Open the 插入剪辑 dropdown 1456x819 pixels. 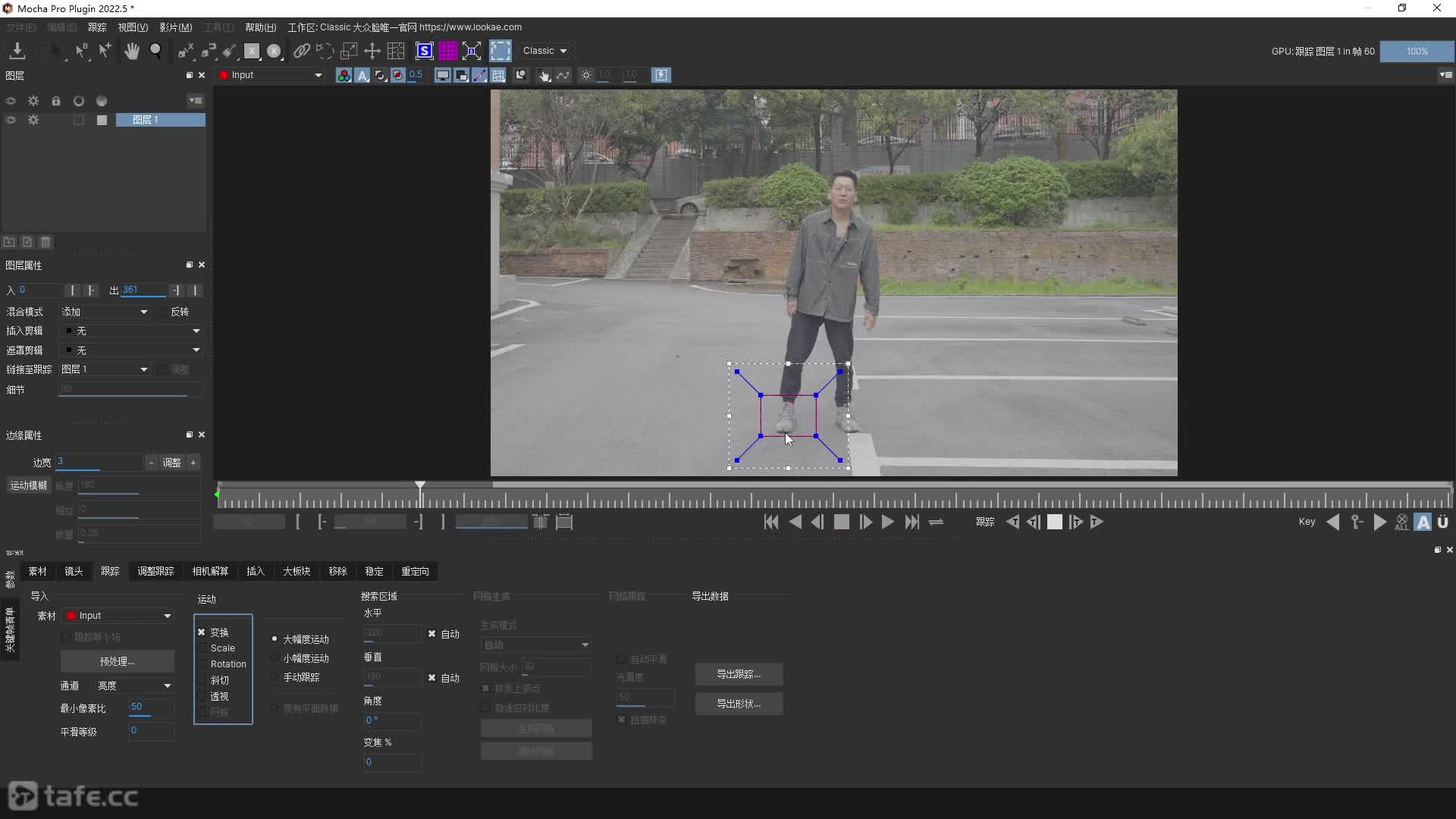click(x=131, y=331)
